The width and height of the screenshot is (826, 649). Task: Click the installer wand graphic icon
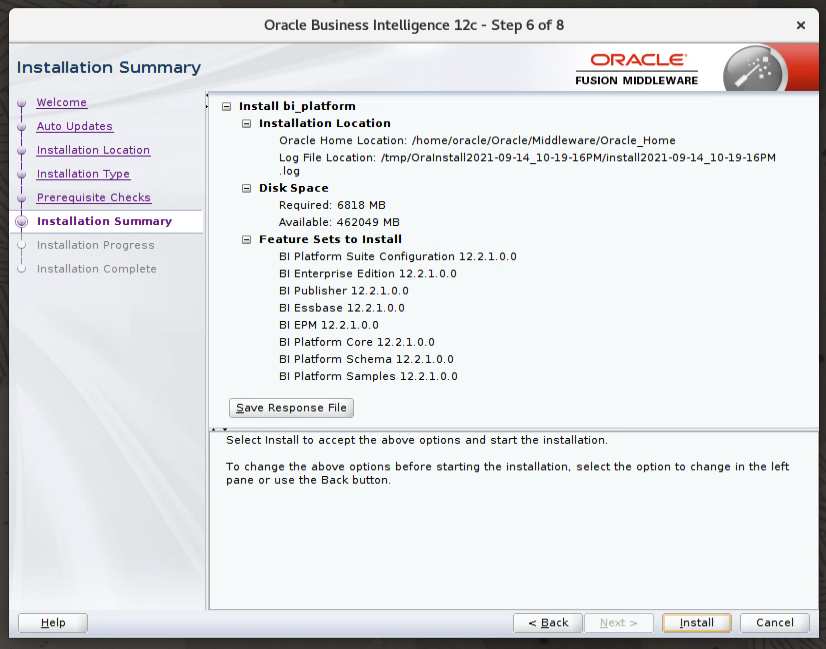pyautogui.click(x=755, y=69)
